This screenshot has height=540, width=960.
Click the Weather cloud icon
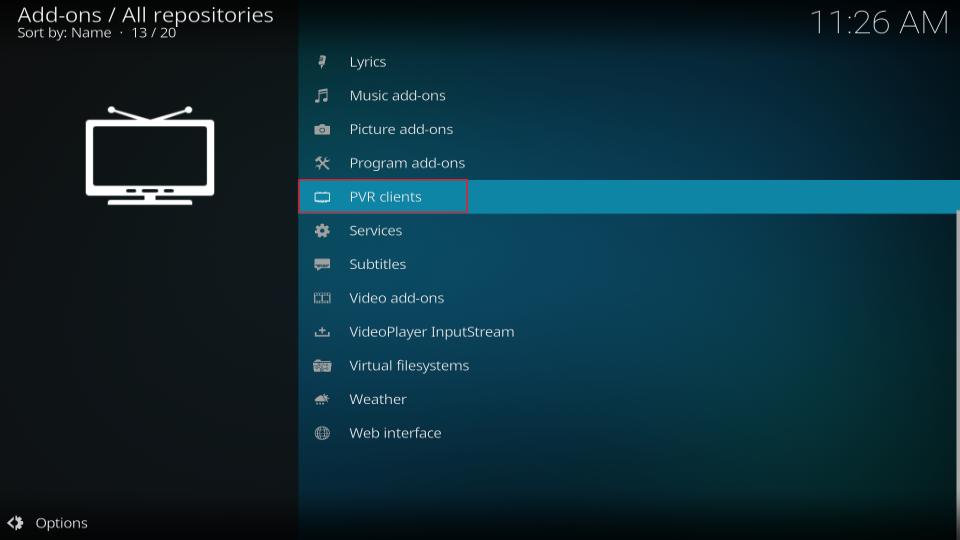(x=322, y=399)
